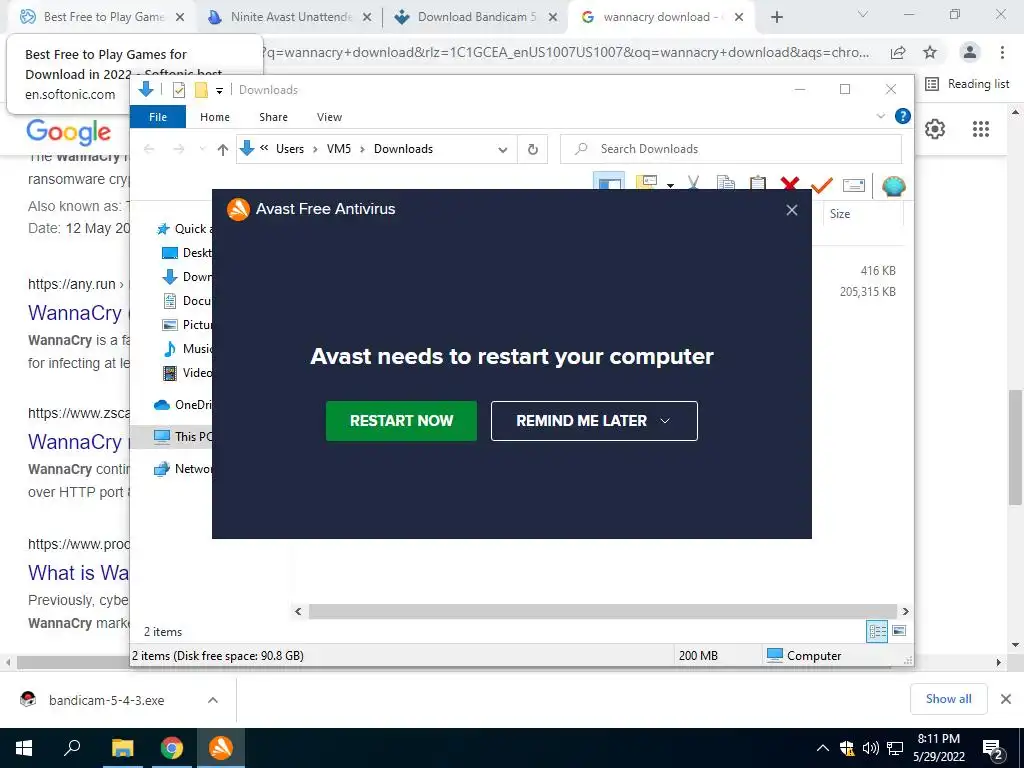Switch to Ninite Avast Unattended tab
This screenshot has width=1024, height=768.
coord(290,17)
